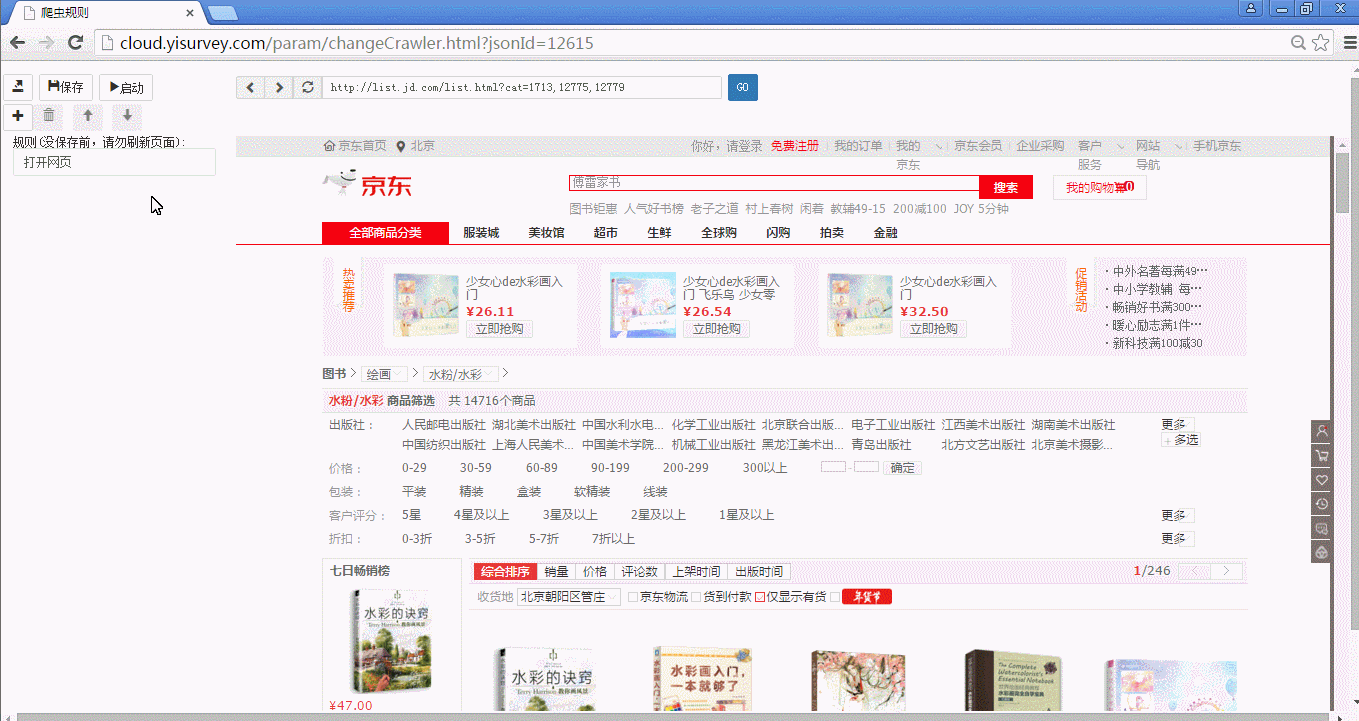Toggle the 年货节 checkbox
This screenshot has width=1359, height=721.
(836, 597)
